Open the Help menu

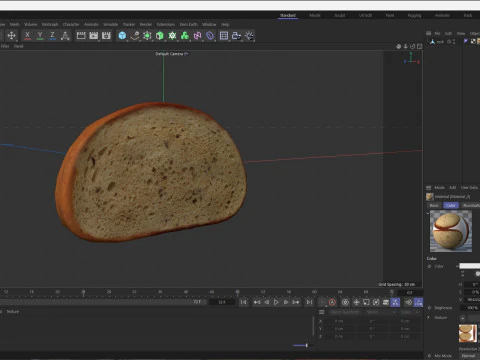[225, 24]
